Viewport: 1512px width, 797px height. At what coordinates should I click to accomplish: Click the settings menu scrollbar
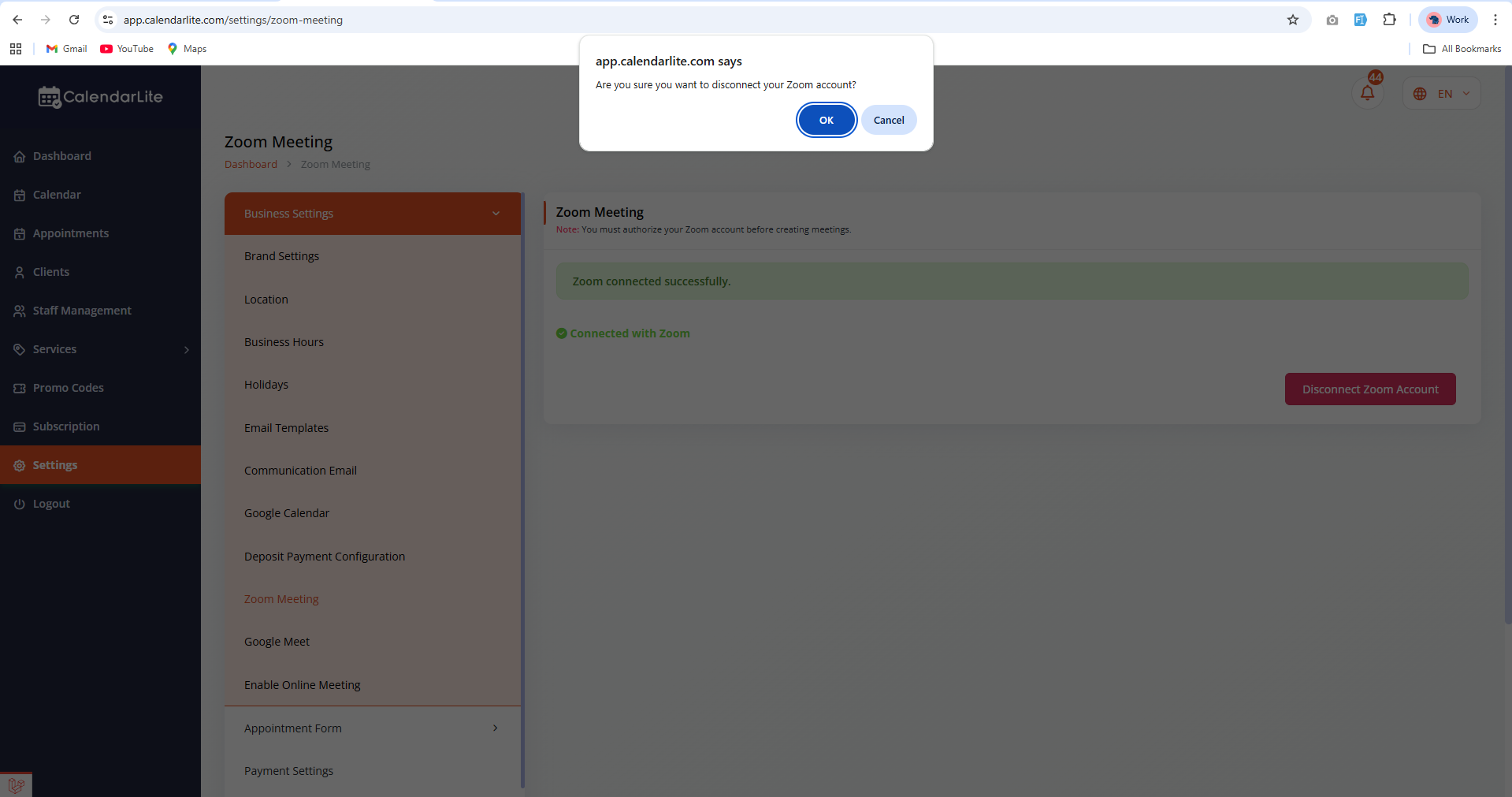point(523,490)
